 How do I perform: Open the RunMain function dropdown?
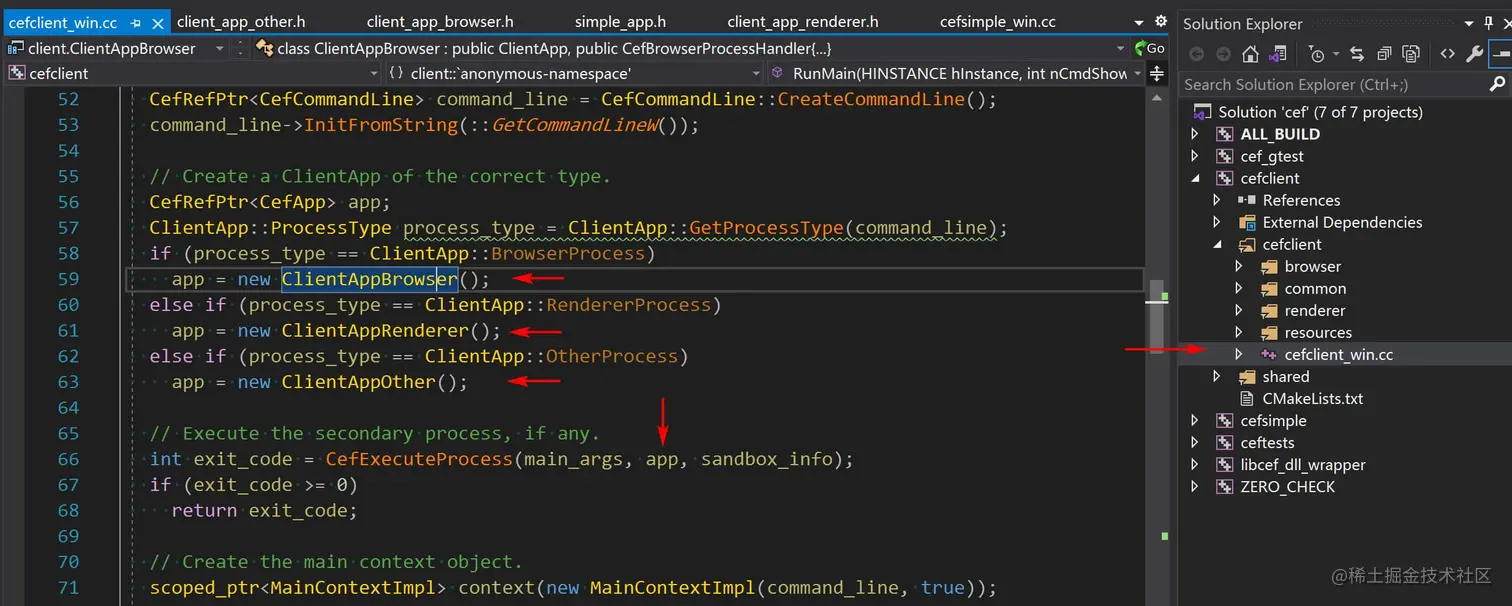pyautogui.click(x=1137, y=73)
